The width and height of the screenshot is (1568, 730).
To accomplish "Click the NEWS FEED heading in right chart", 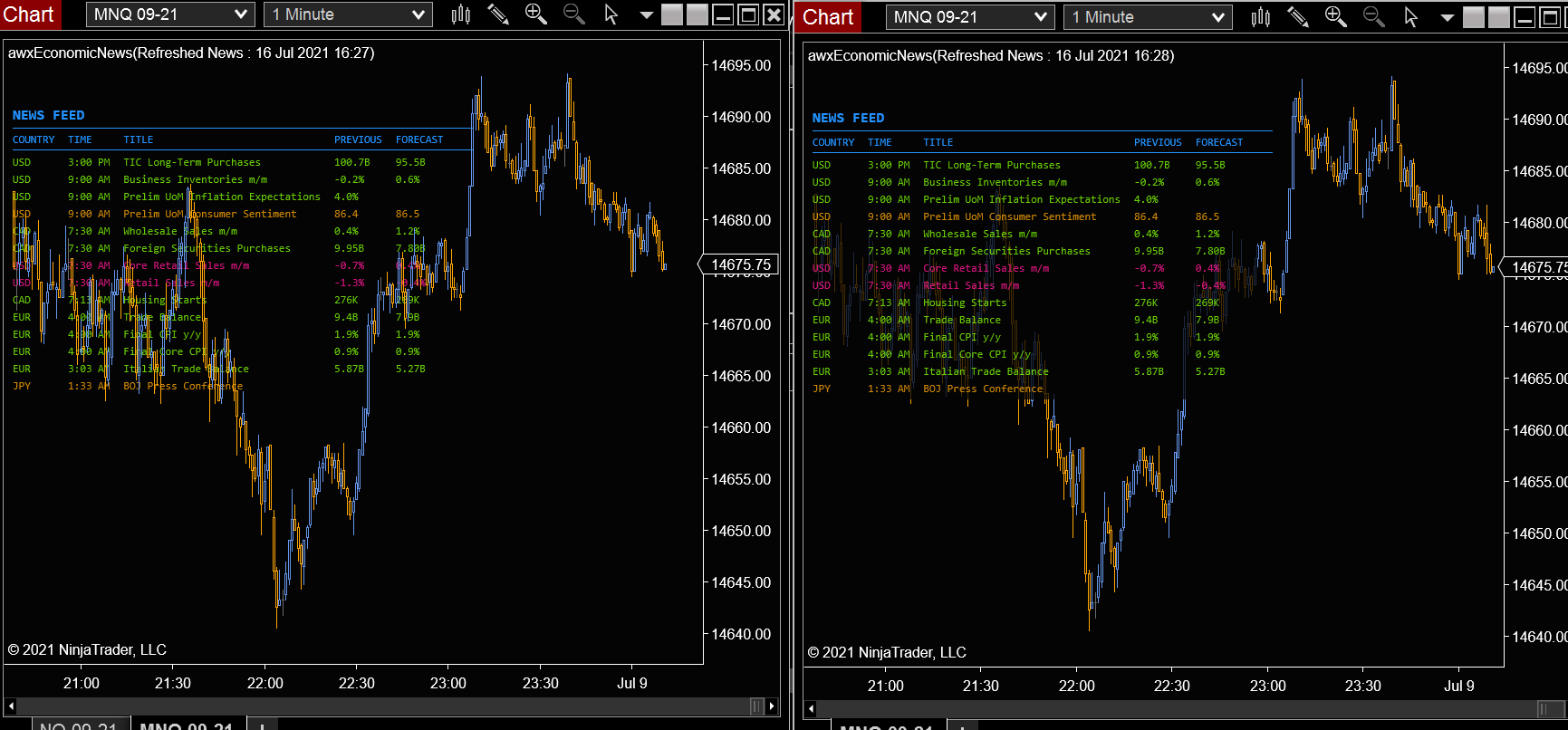I will pyautogui.click(x=849, y=118).
